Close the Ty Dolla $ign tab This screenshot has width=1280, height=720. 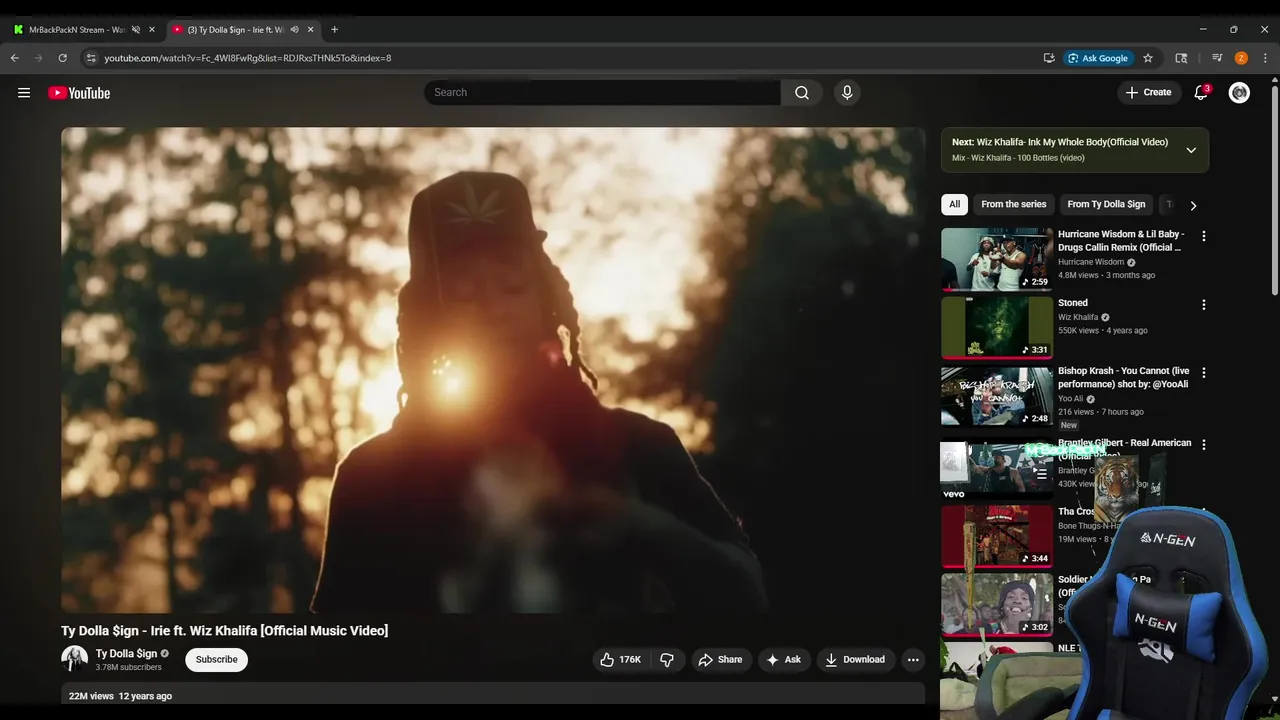tap(311, 30)
